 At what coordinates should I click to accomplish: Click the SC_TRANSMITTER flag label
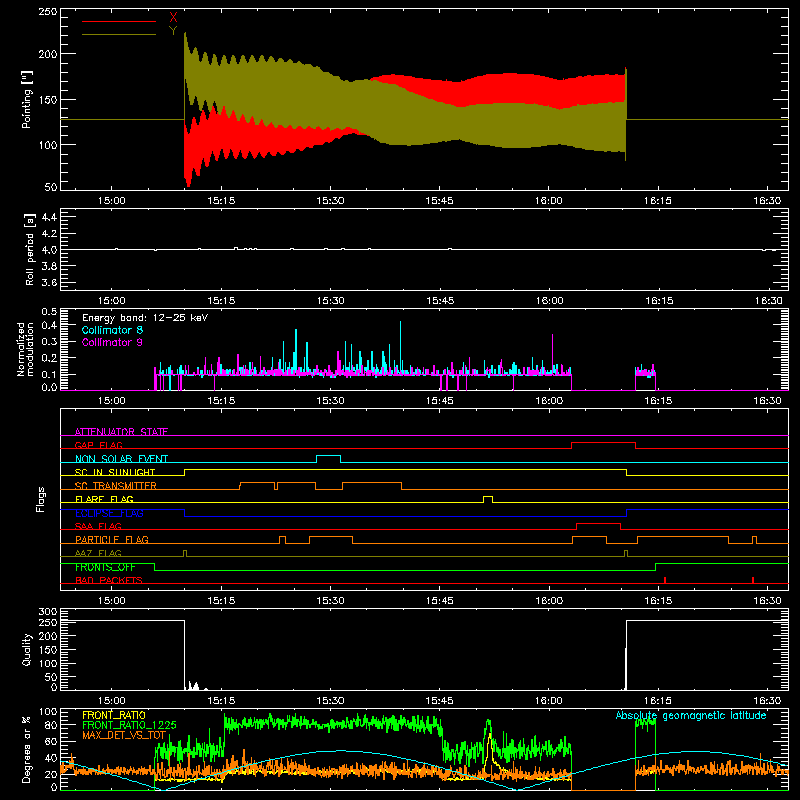(x=116, y=485)
